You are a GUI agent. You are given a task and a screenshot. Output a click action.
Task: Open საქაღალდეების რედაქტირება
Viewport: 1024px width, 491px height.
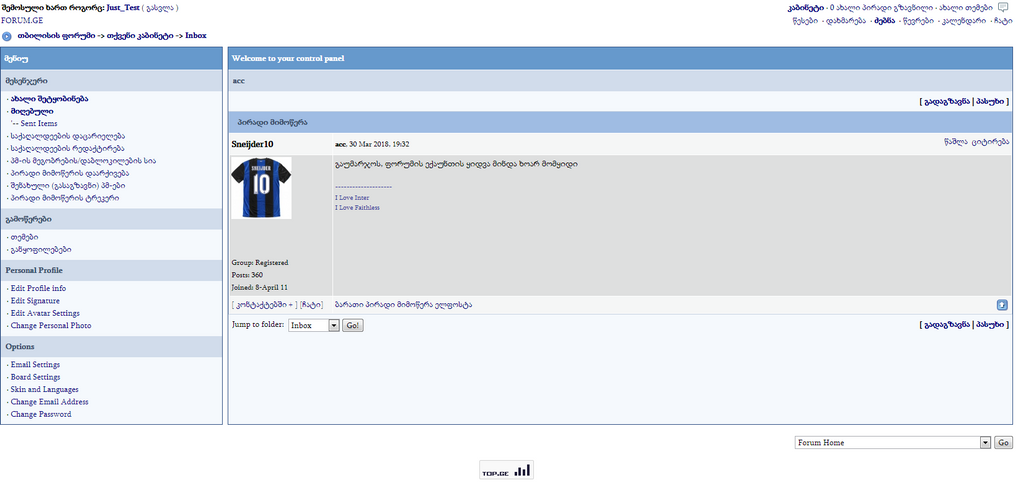[69, 149]
